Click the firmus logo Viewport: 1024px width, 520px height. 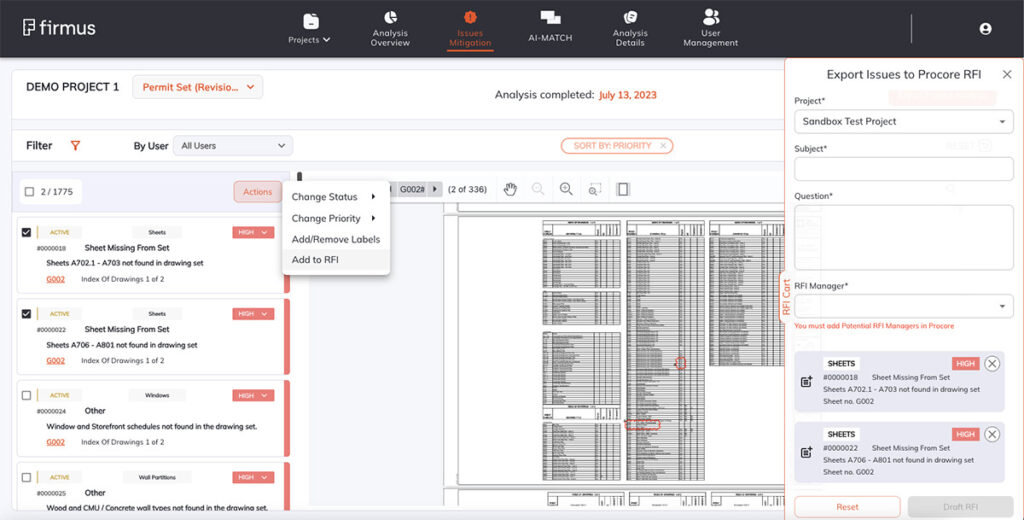pyautogui.click(x=59, y=27)
